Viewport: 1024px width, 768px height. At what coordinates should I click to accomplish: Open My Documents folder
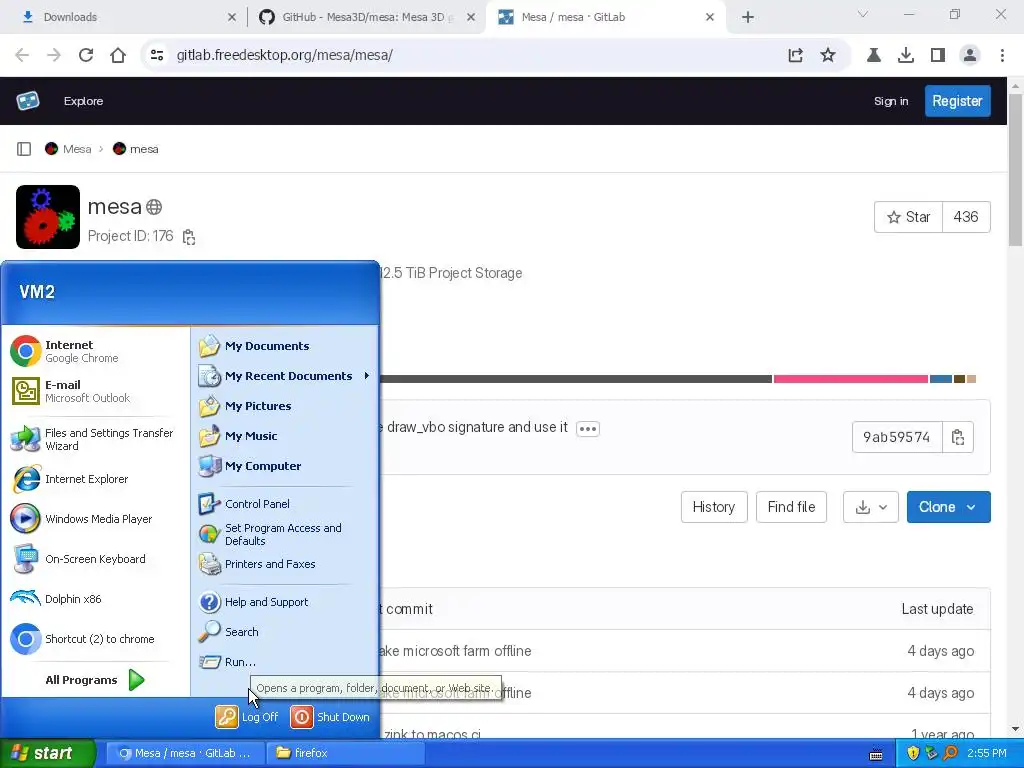[x=285, y=346]
